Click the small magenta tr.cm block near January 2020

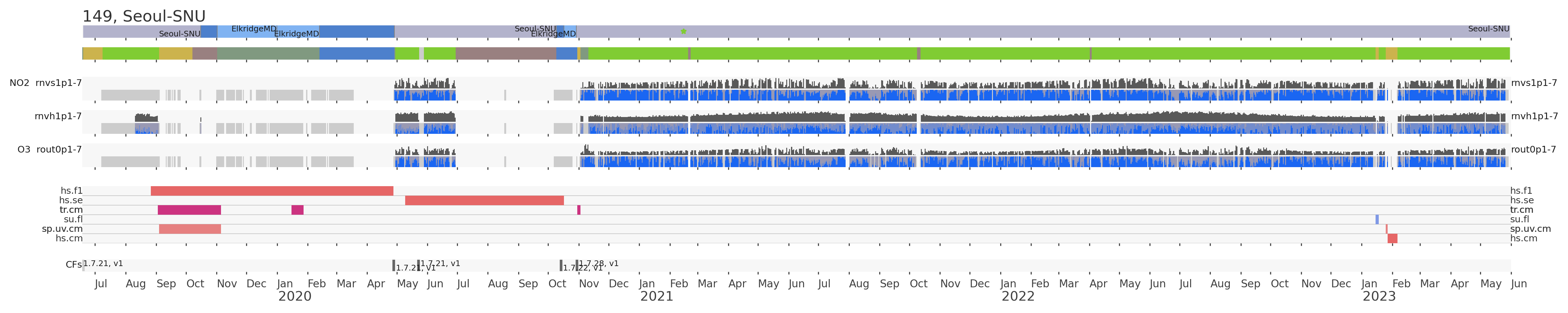297,210
